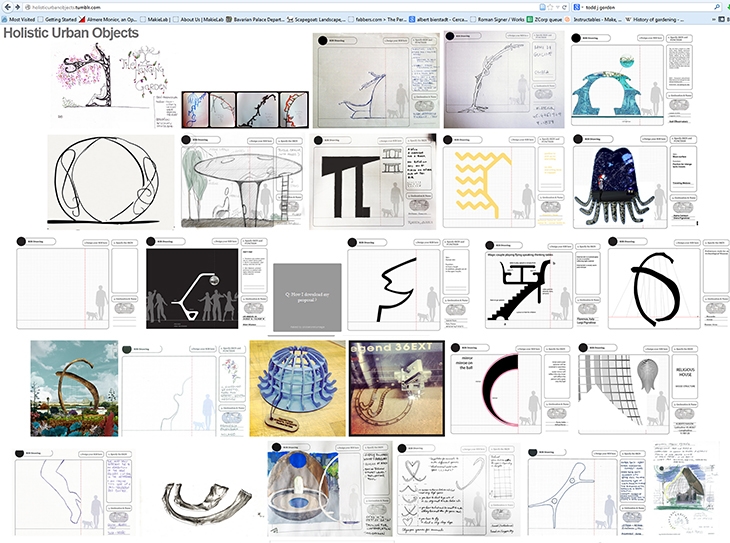
Task: Open the blue leg outline sketch
Action: pos(74,492)
